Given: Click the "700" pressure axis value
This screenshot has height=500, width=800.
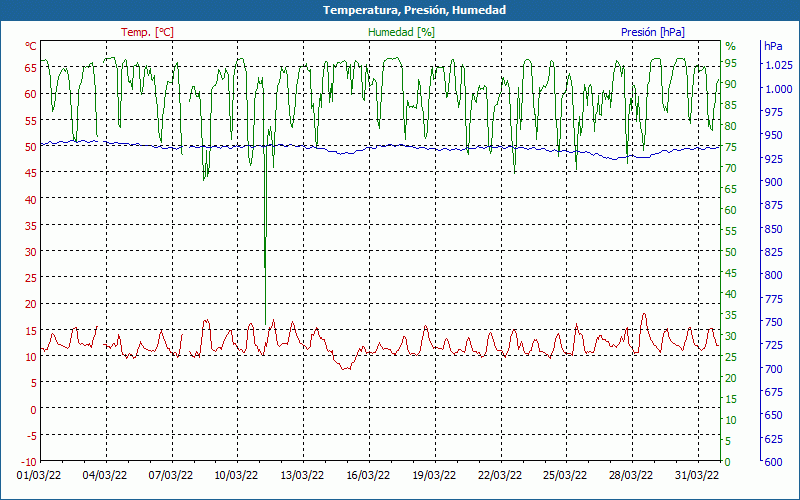Looking at the screenshot, I should (773, 368).
